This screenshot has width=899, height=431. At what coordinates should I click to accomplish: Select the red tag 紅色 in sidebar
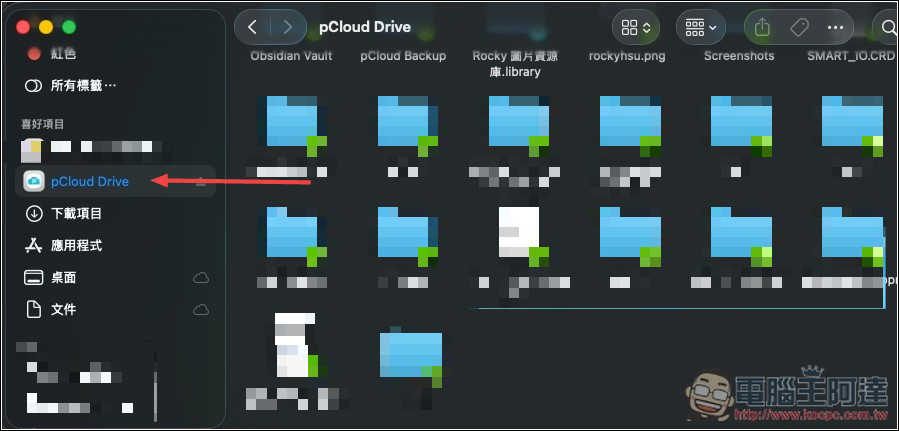pos(63,53)
